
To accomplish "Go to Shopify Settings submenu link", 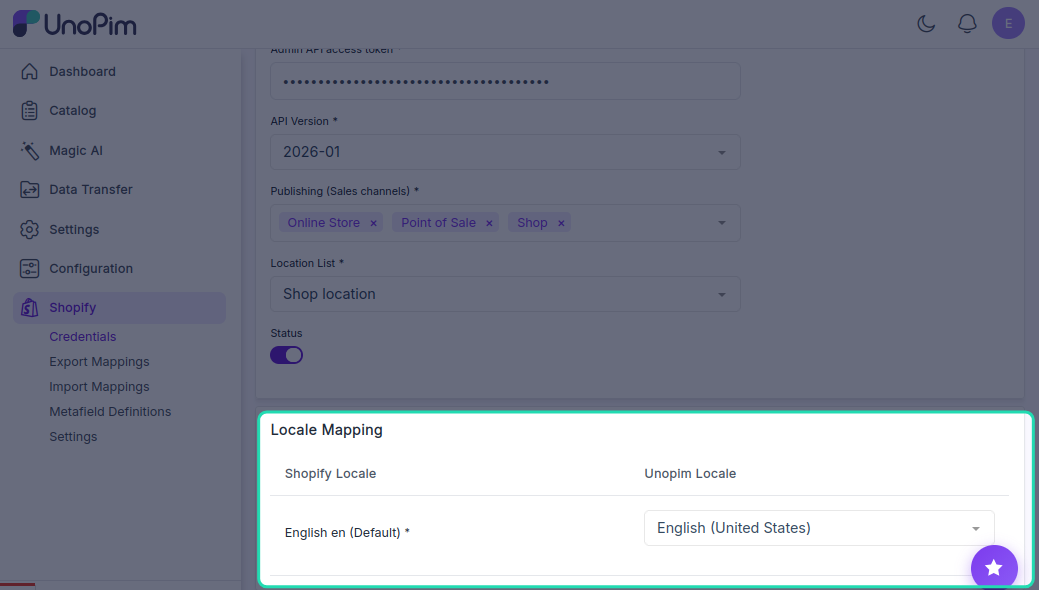I will coord(73,437).
